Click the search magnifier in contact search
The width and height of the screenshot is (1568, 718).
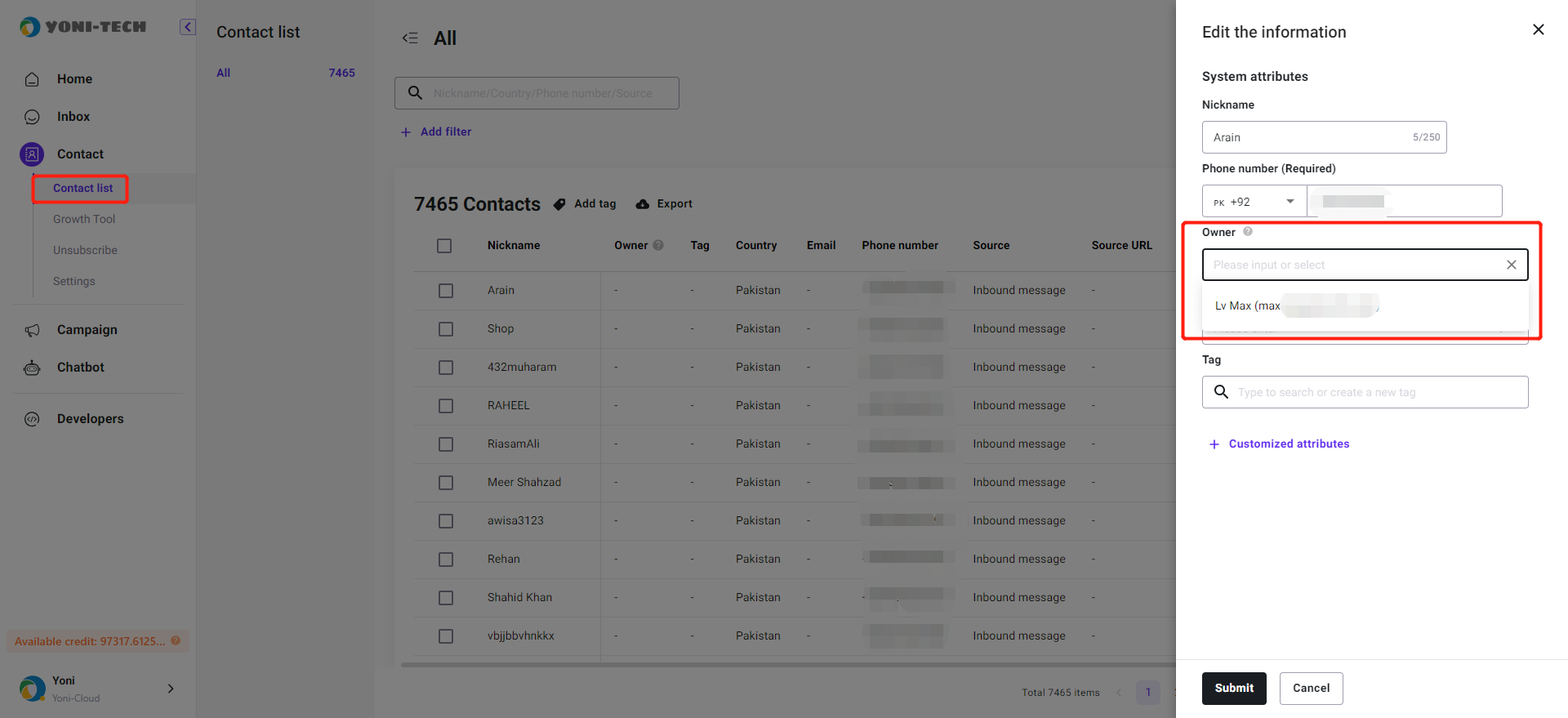click(x=415, y=93)
